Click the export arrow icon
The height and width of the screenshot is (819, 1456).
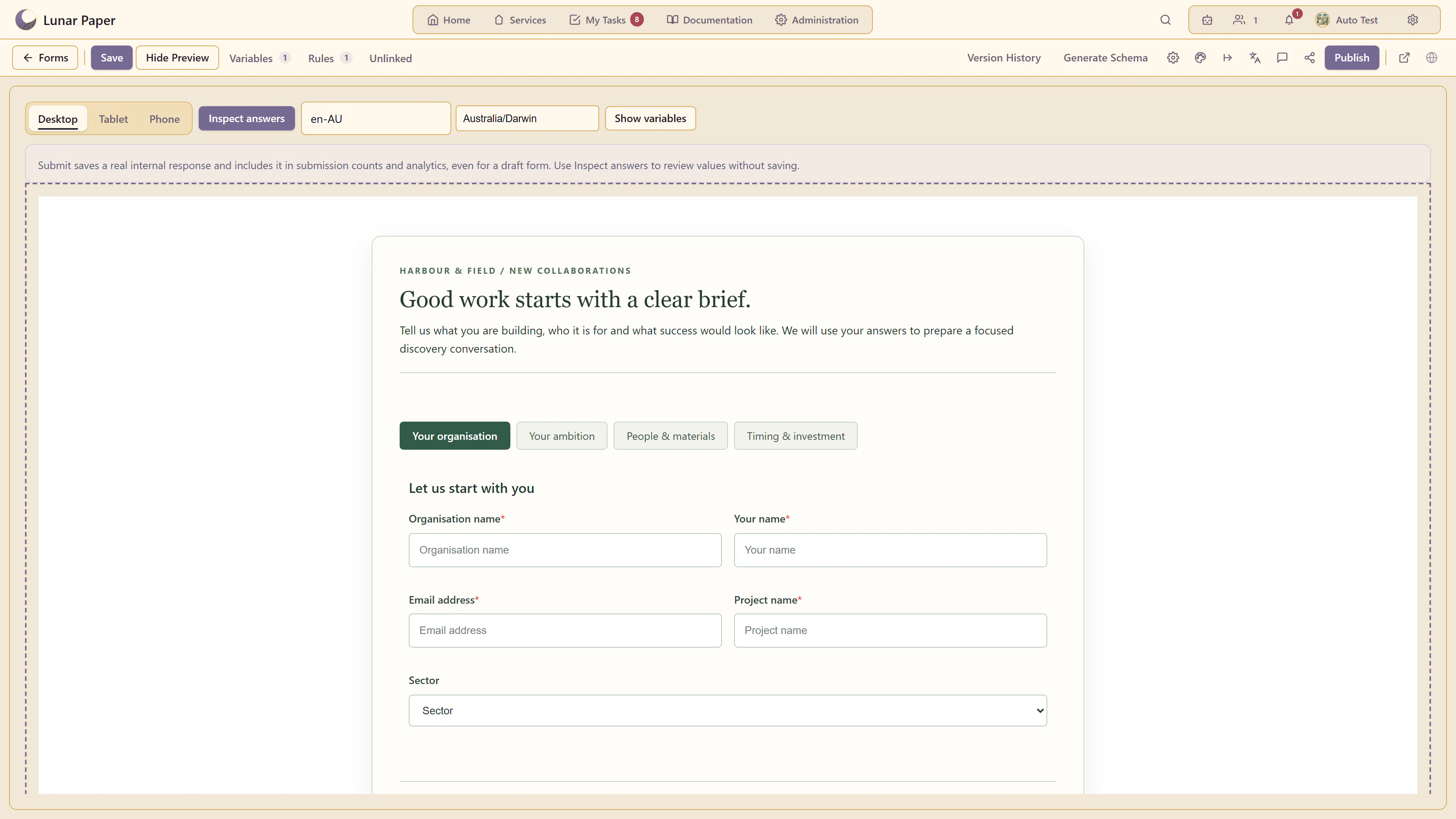(1227, 58)
